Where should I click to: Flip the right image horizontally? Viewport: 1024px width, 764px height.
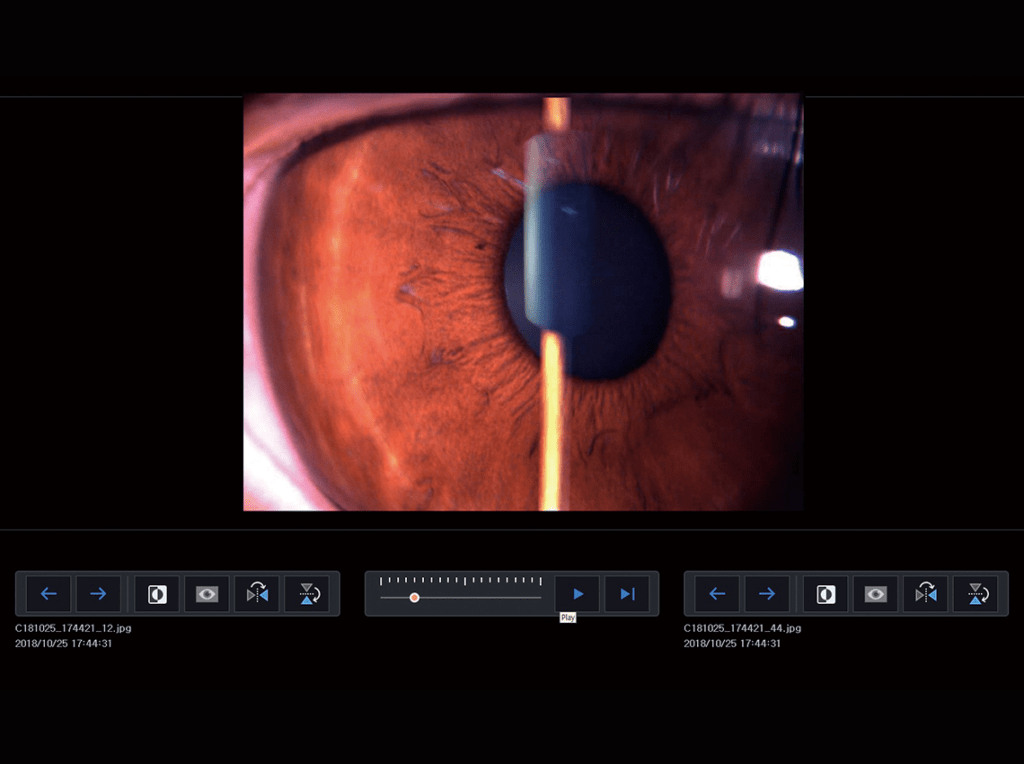pos(924,593)
